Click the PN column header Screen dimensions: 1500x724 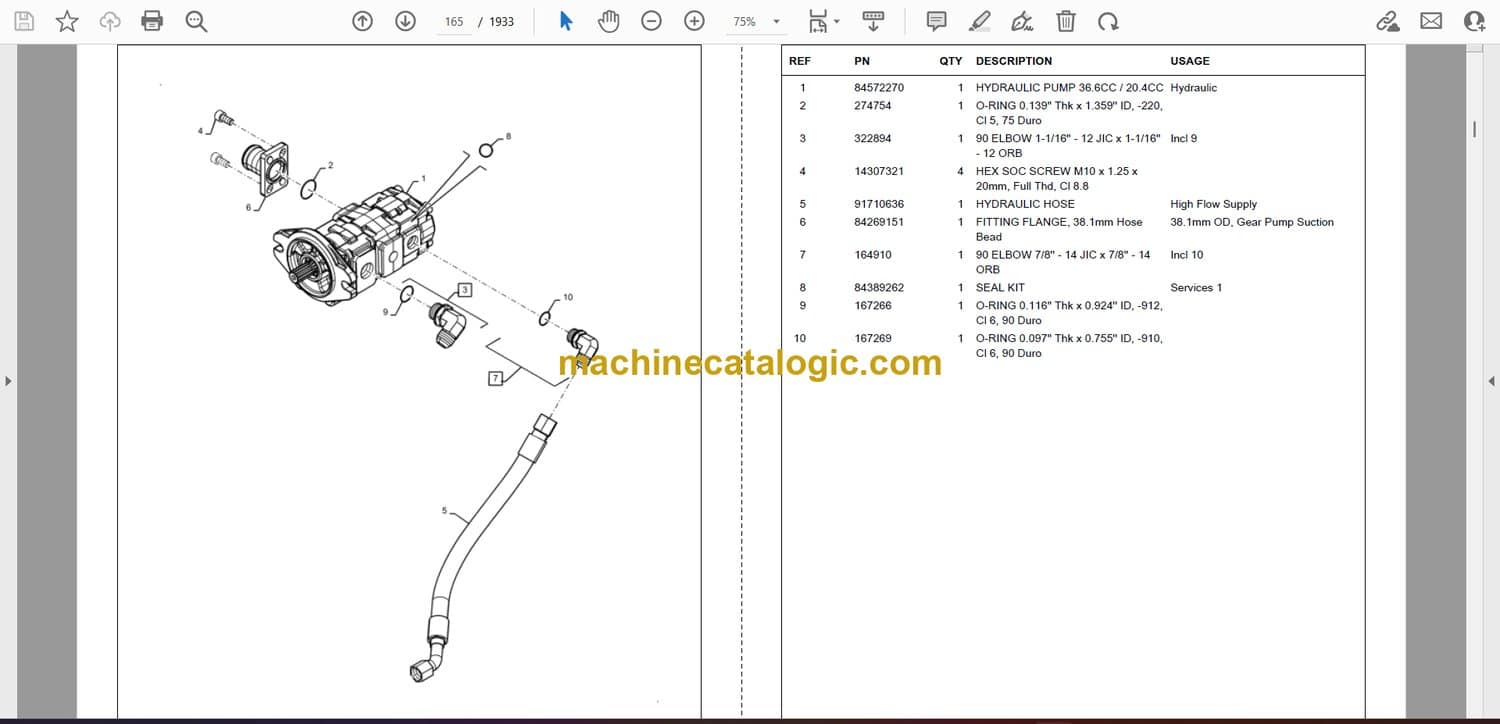(862, 61)
